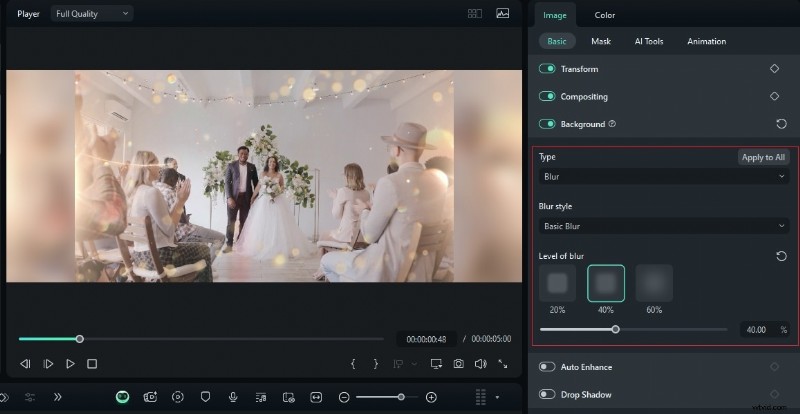This screenshot has width=800, height=414.
Task: Click the mark in brace icon
Action: click(353, 364)
